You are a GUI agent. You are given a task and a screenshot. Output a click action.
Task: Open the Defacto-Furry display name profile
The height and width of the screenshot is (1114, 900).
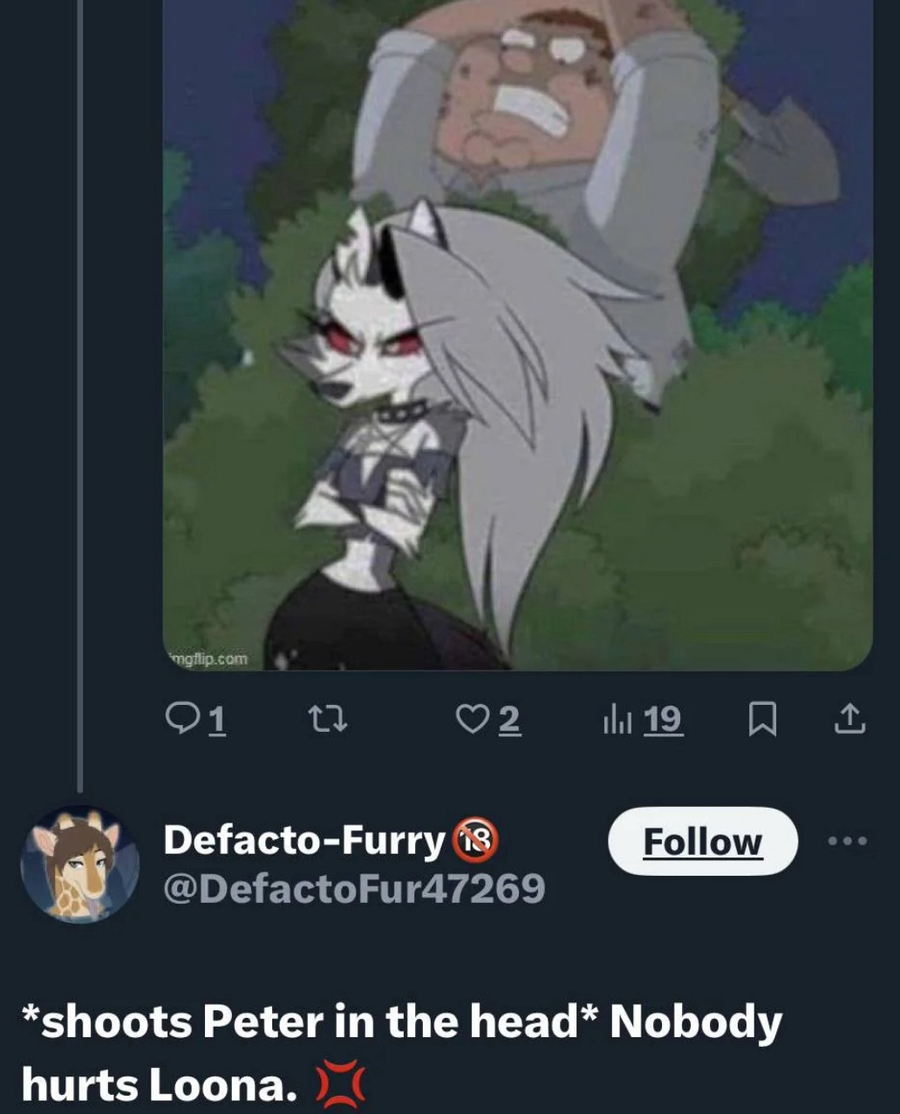(303, 841)
